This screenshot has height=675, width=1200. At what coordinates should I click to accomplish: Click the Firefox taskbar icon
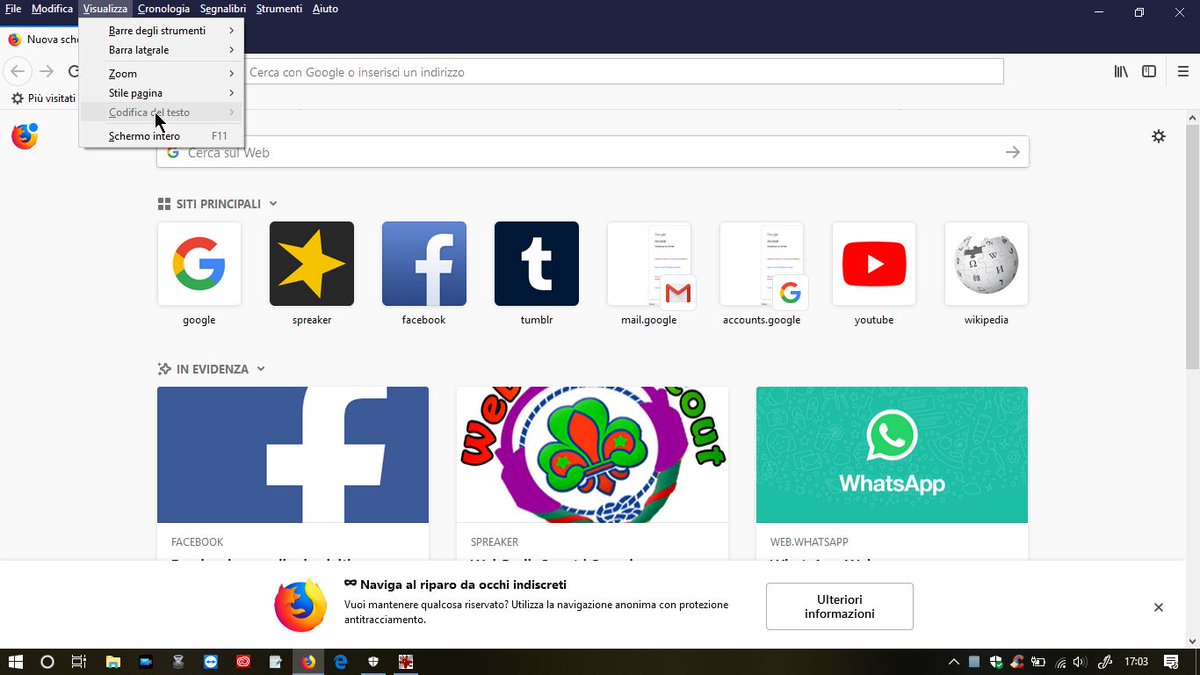308,662
